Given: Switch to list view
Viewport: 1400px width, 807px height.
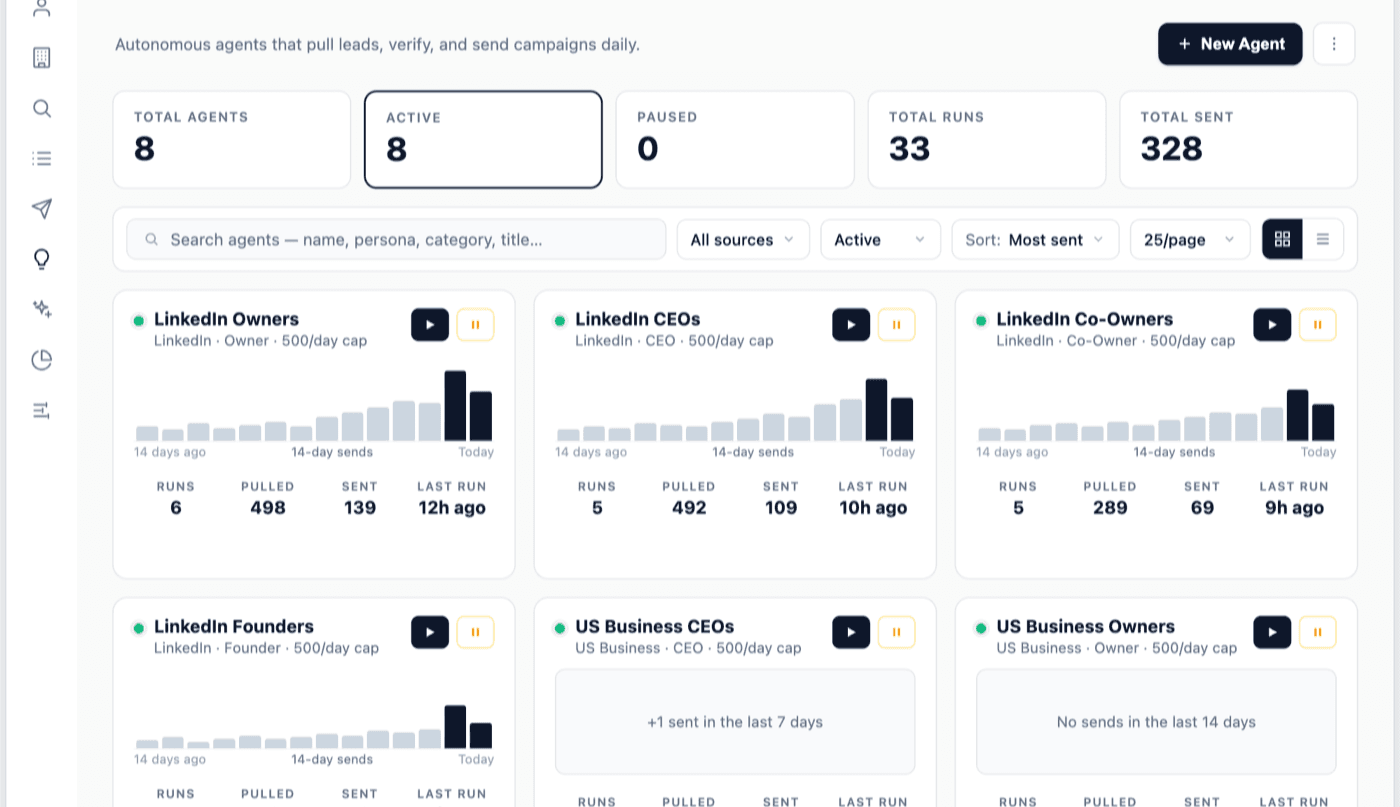Looking at the screenshot, I should pyautogui.click(x=1323, y=239).
